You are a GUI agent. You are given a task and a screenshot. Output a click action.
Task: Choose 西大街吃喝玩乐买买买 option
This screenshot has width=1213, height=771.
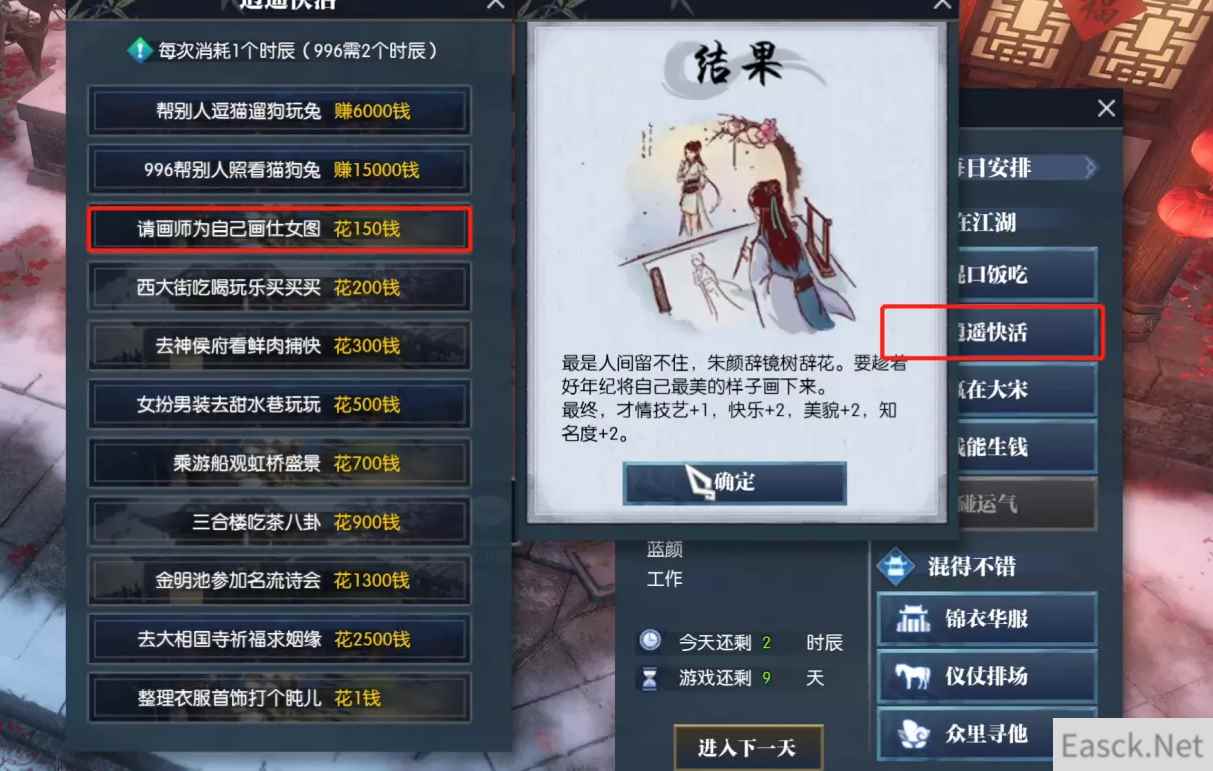[279, 287]
